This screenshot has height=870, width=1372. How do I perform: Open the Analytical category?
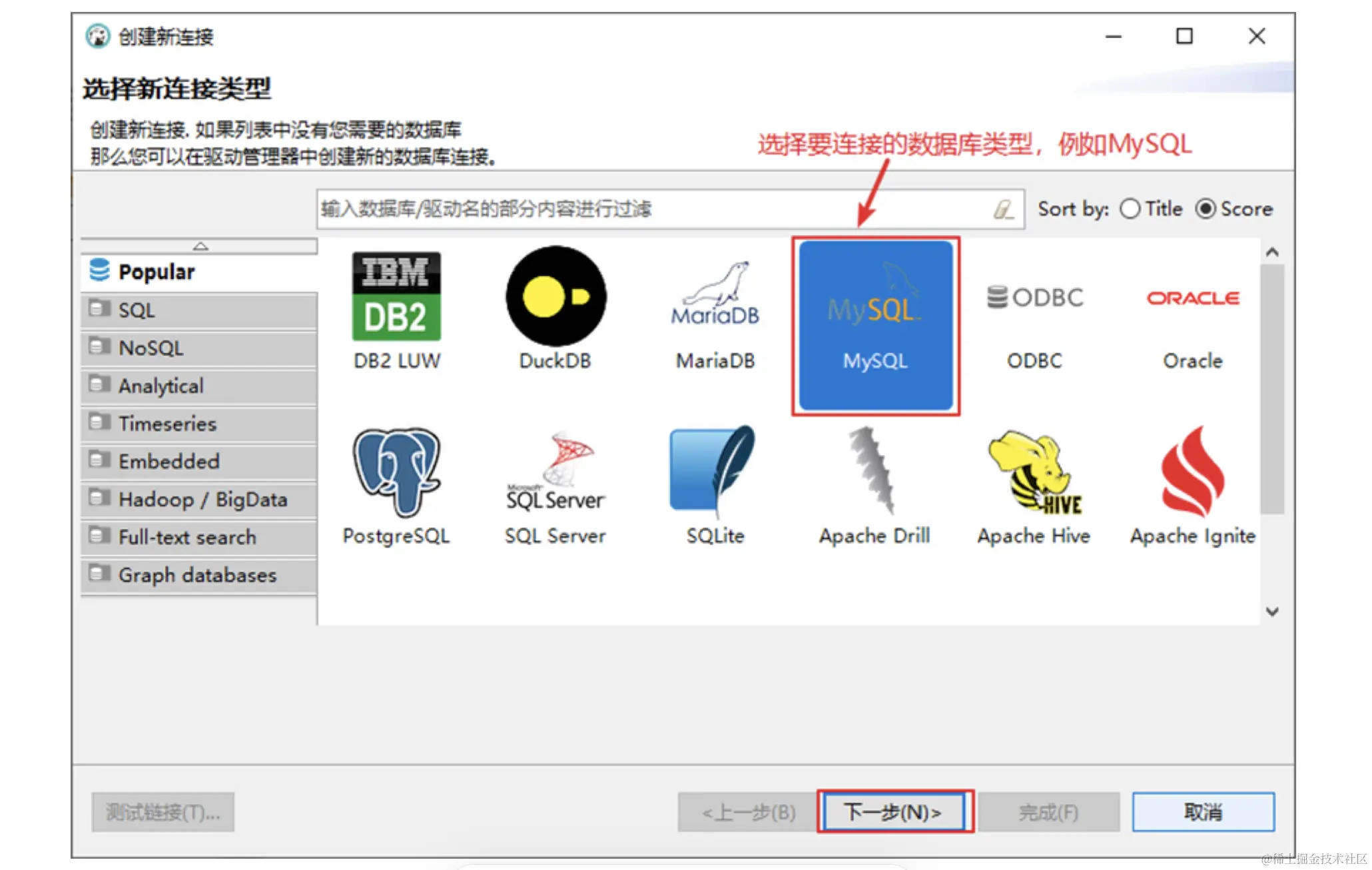coord(199,386)
